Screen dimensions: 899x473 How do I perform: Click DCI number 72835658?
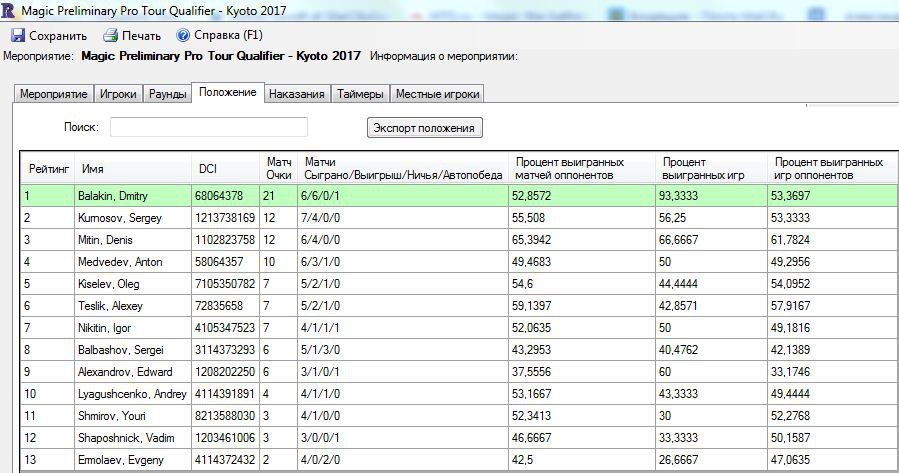point(218,306)
